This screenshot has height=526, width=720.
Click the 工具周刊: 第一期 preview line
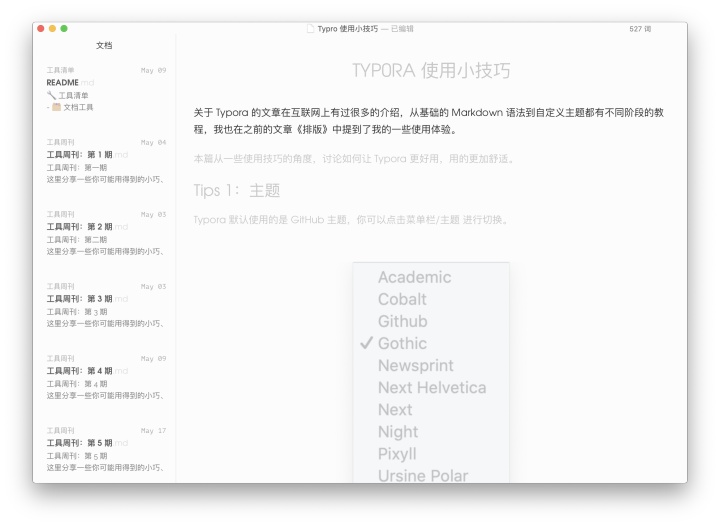77,168
